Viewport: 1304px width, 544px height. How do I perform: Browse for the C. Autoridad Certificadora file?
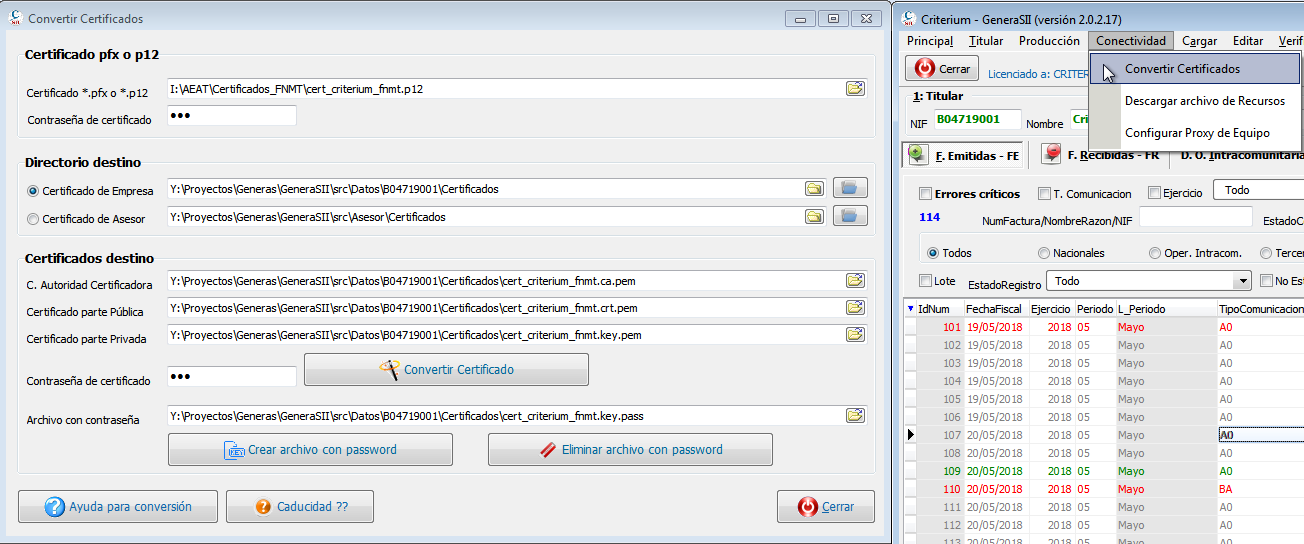click(855, 280)
